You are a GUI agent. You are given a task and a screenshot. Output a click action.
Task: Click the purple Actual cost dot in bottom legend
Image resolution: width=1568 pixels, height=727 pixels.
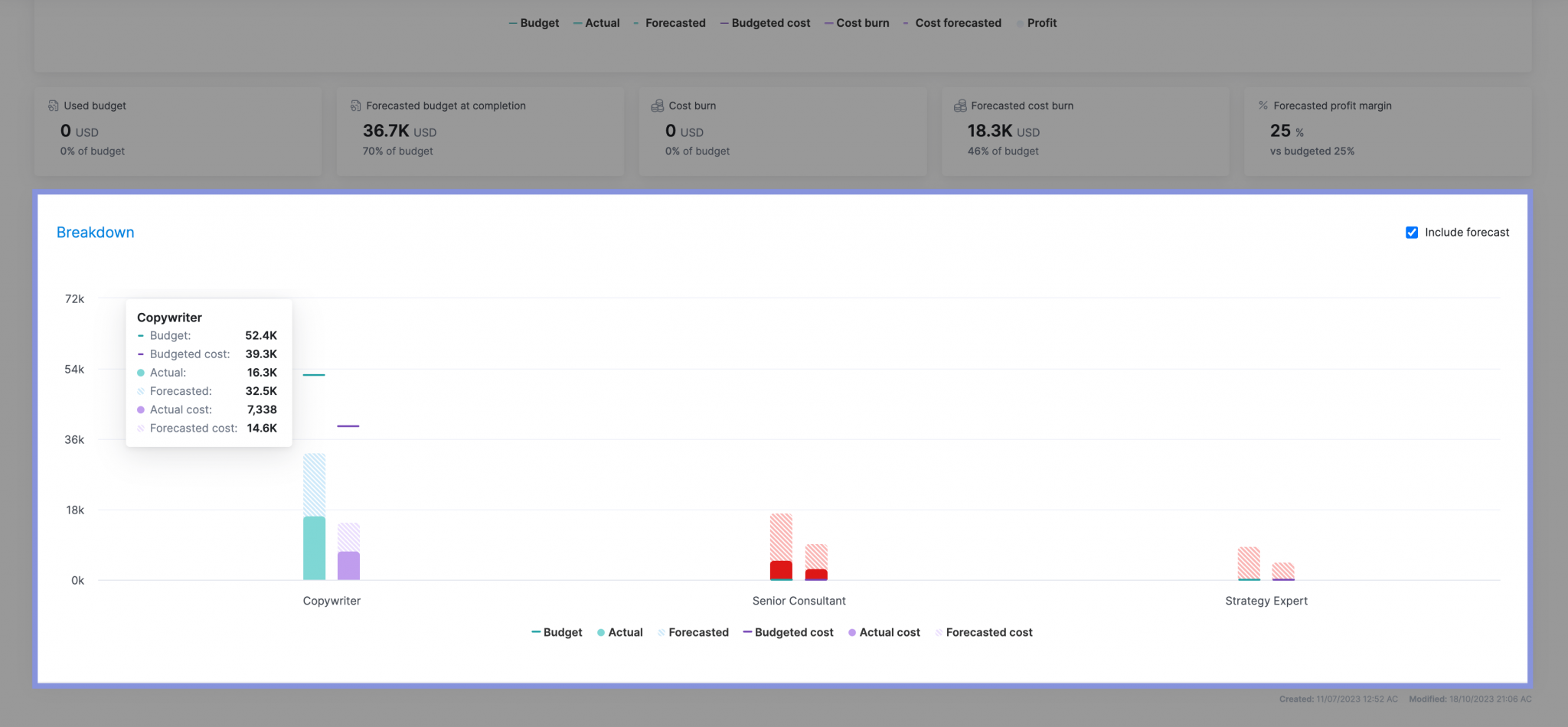(851, 632)
